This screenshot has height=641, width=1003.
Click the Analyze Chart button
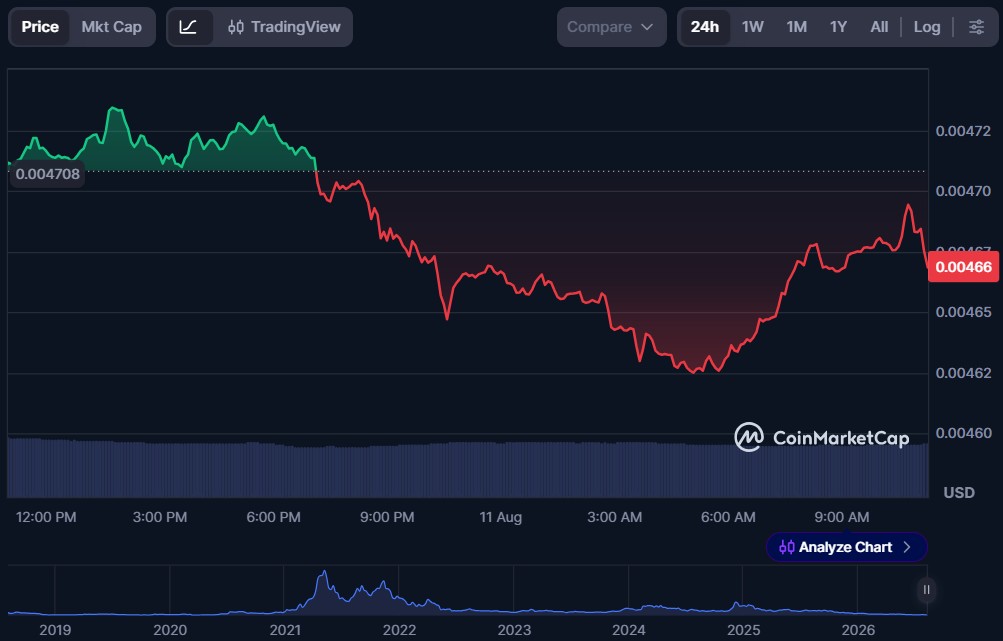coord(846,547)
